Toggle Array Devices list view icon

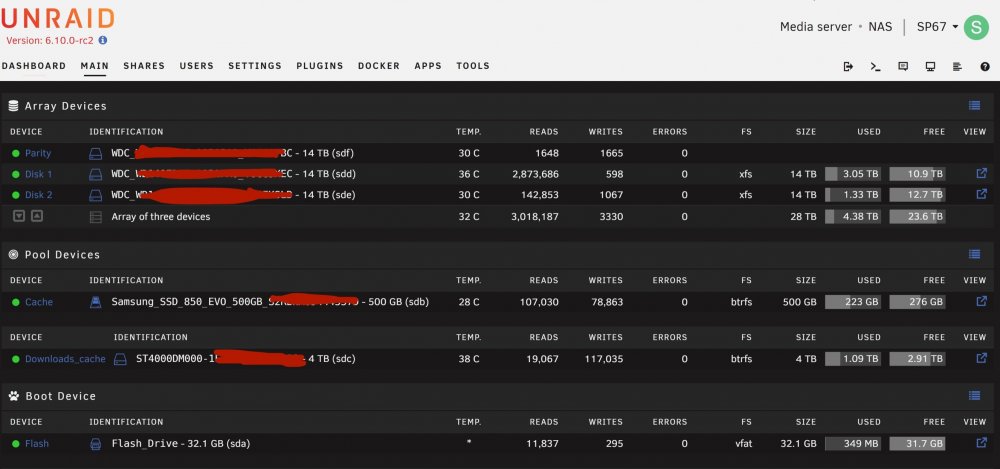coord(974,106)
